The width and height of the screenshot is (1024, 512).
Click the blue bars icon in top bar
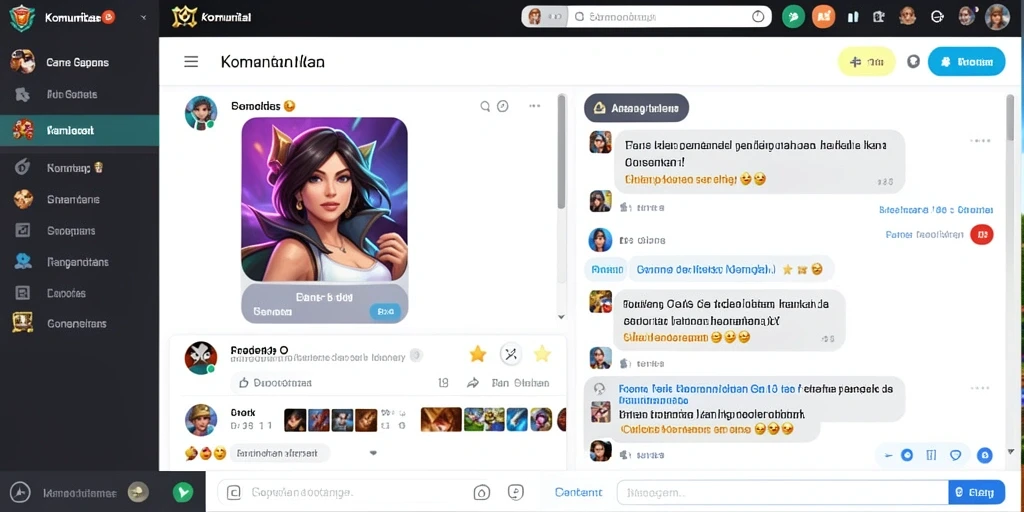click(852, 18)
